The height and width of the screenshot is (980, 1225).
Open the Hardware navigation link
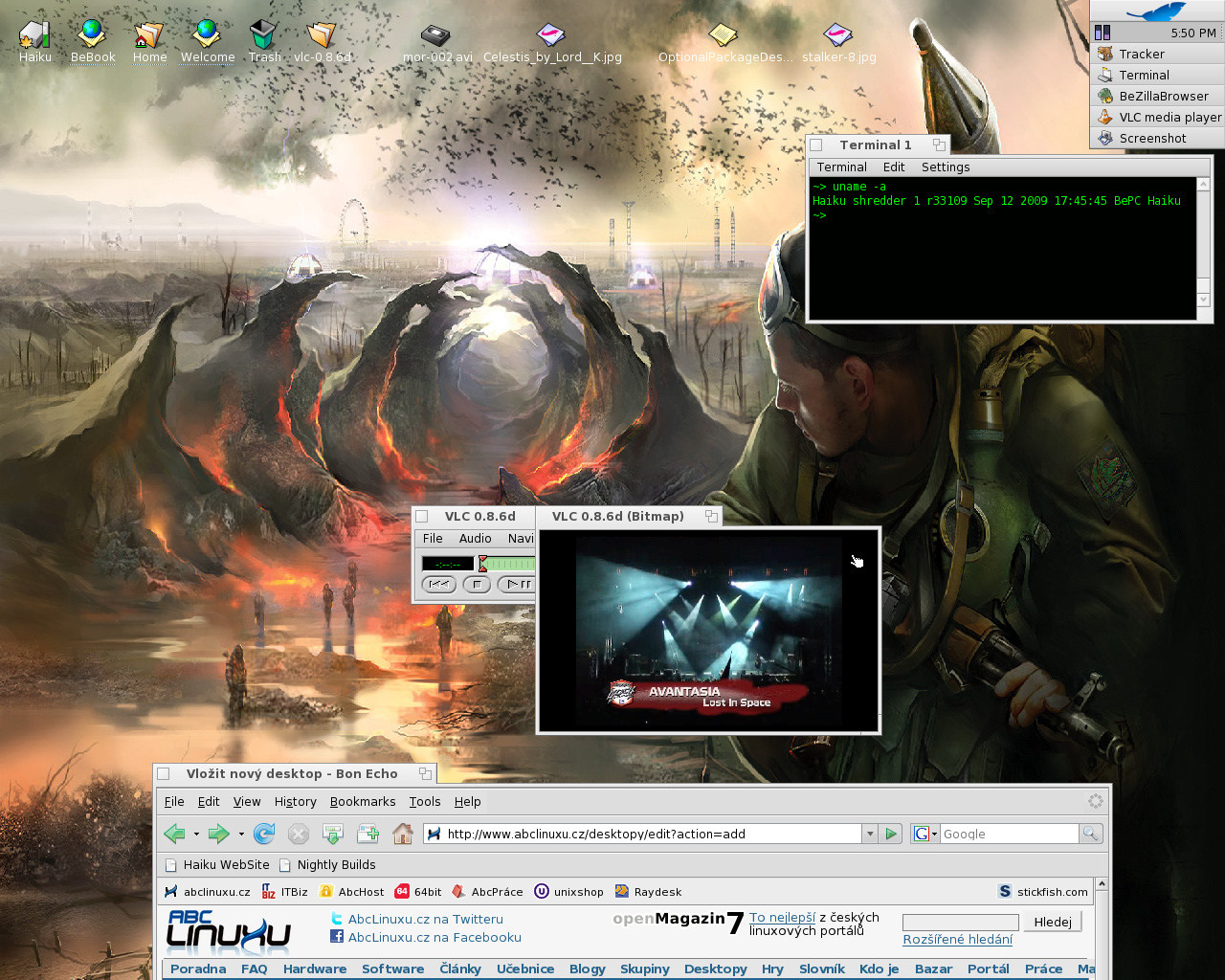pyautogui.click(x=315, y=969)
